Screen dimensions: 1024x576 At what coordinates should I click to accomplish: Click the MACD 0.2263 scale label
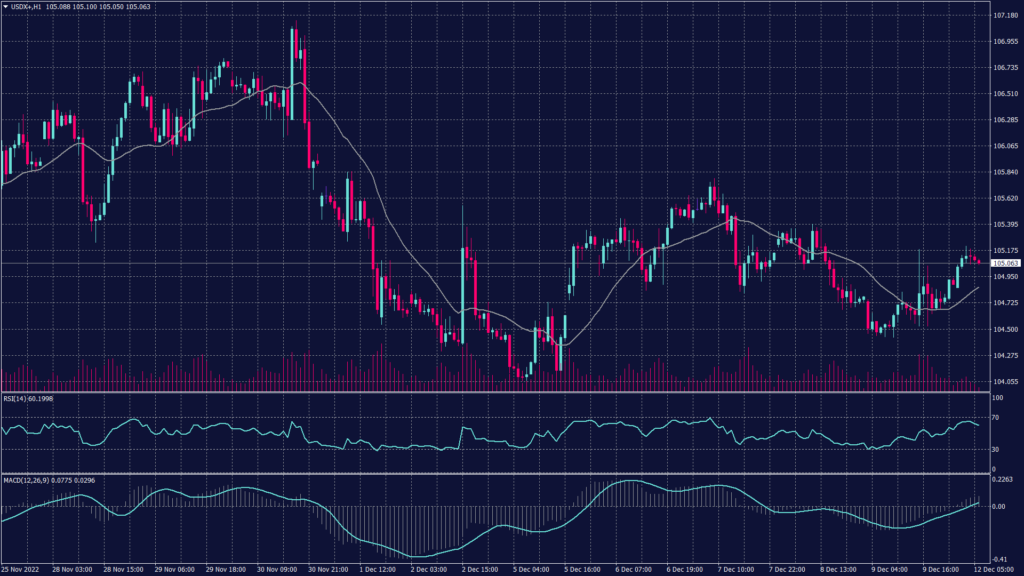click(1003, 480)
